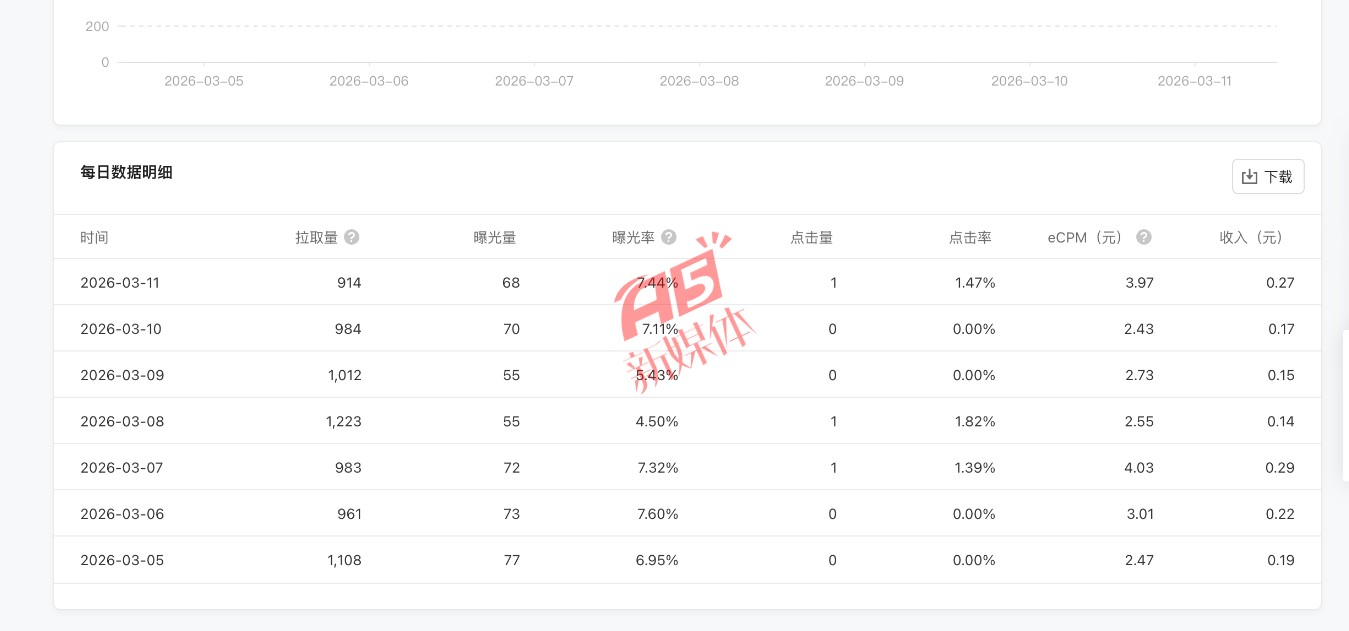The width and height of the screenshot is (1349, 631).
Task: Select the 2026-03-11 date cell in table
Action: point(120,283)
